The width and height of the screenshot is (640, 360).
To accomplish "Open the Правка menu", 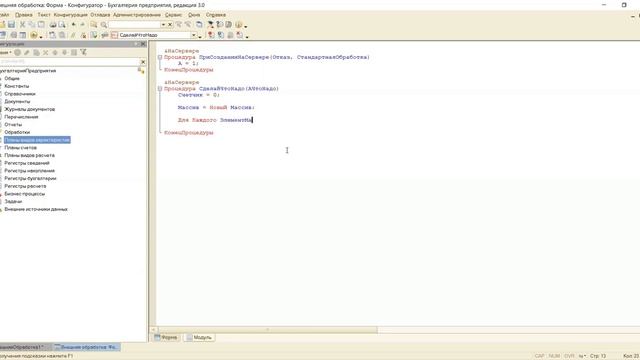I will pos(24,15).
